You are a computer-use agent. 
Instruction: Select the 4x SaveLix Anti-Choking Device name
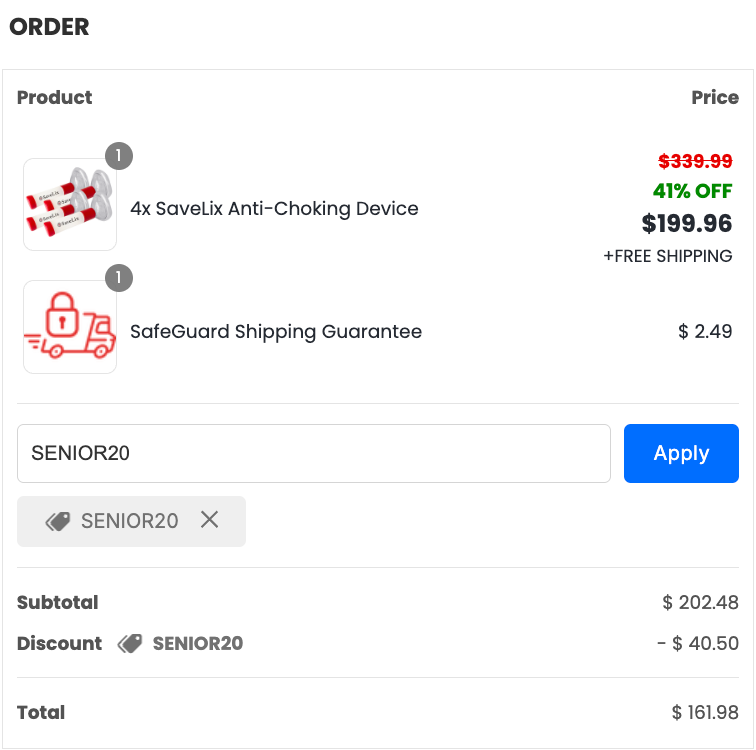pyautogui.click(x=274, y=209)
